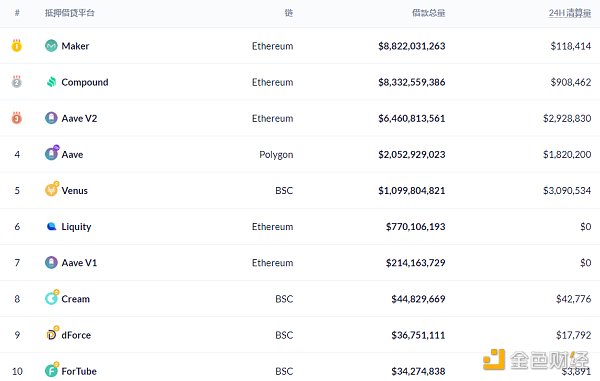Click the dForce logo icon
This screenshot has width=600, height=381.
(52, 334)
